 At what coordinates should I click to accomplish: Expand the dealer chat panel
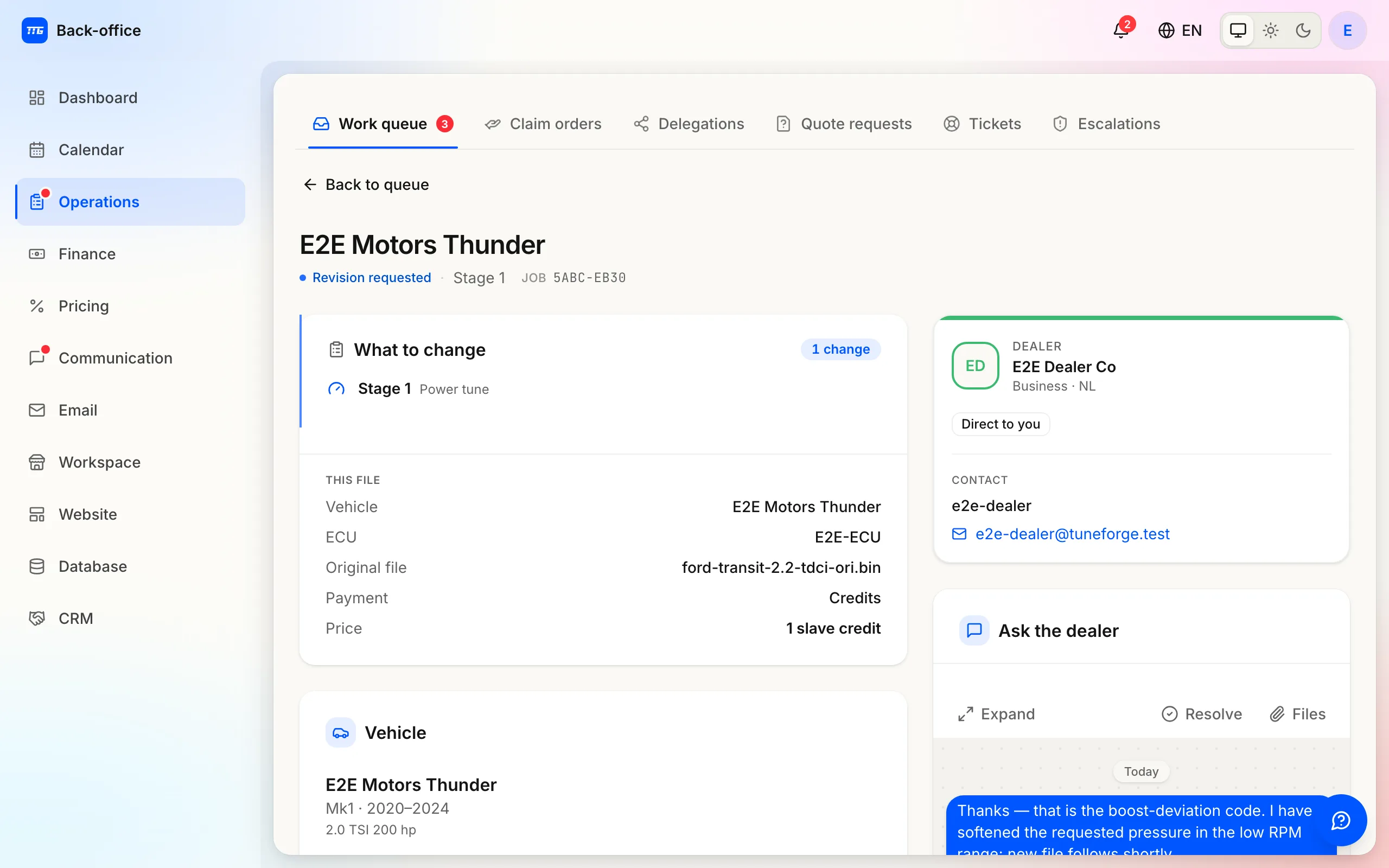tap(996, 713)
